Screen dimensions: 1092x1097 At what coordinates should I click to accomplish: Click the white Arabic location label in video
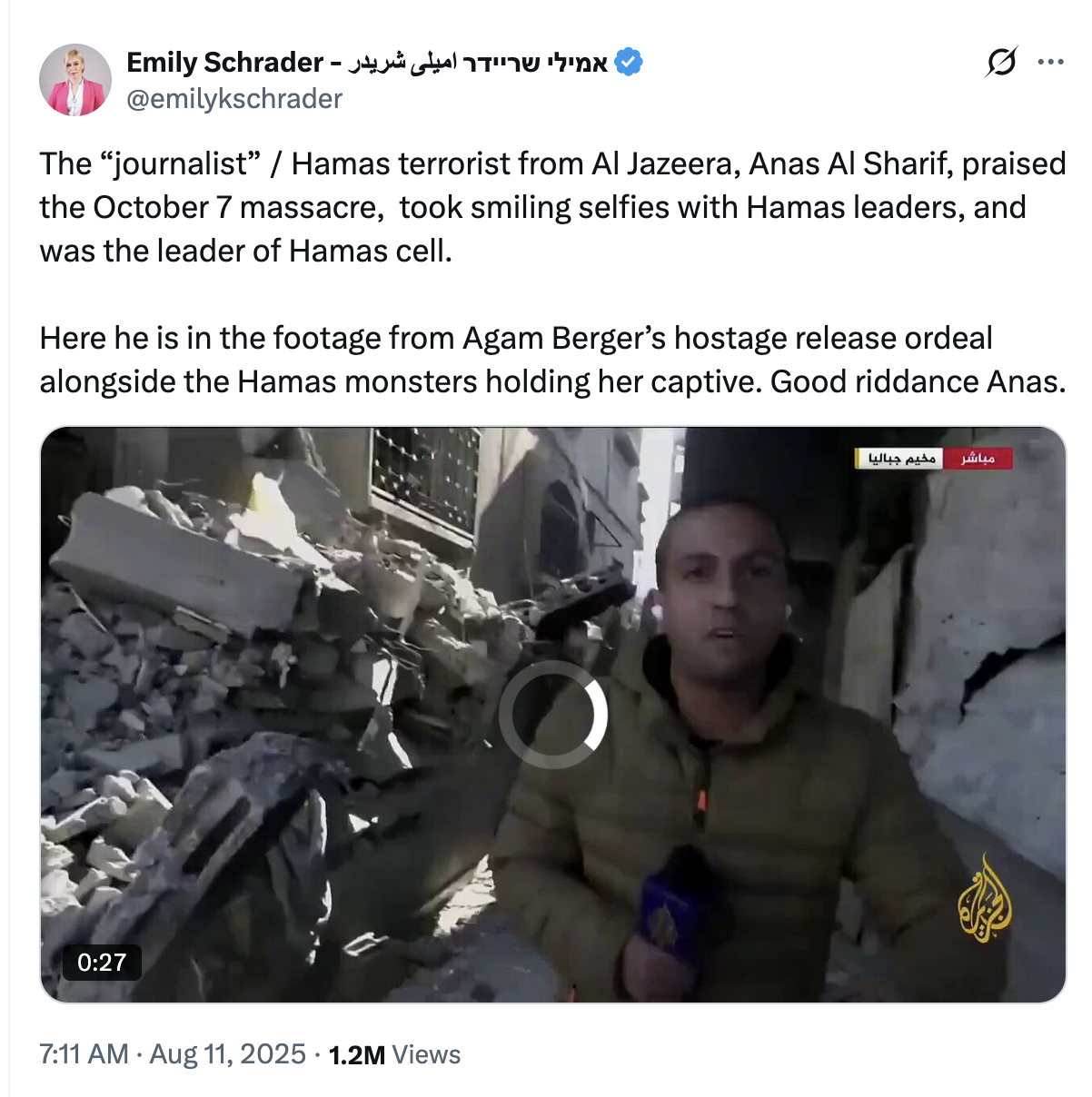click(900, 459)
